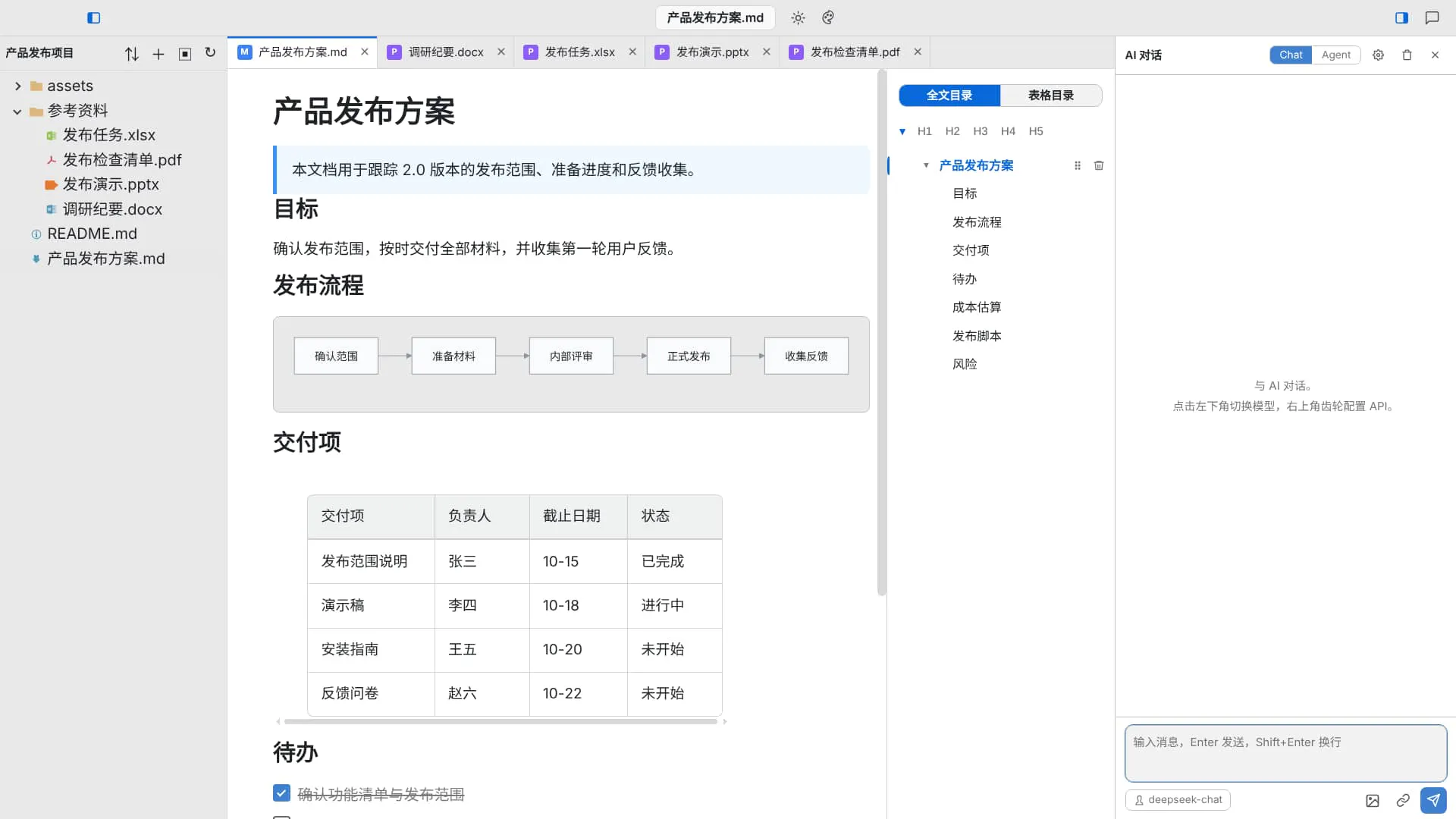Focus the chat message input box

point(1285,753)
